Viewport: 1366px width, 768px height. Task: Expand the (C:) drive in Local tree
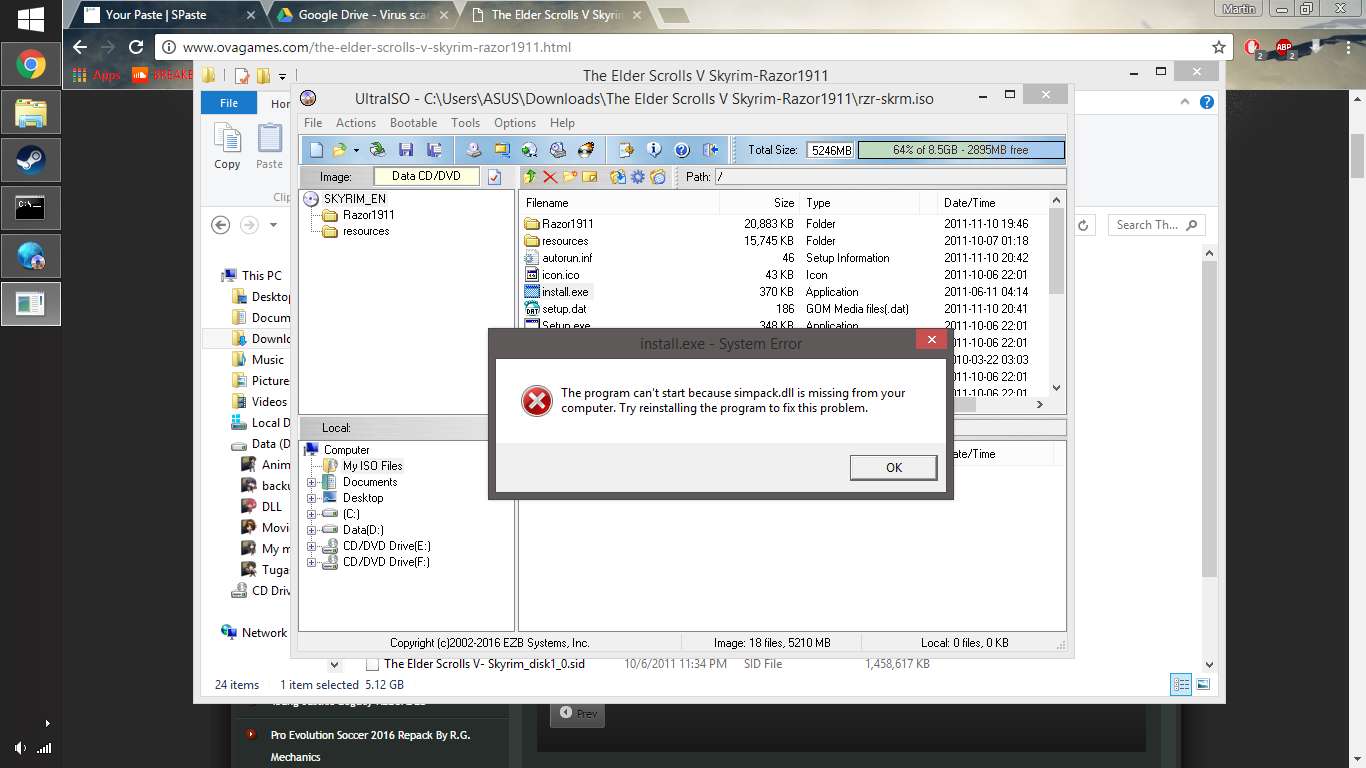coord(311,514)
